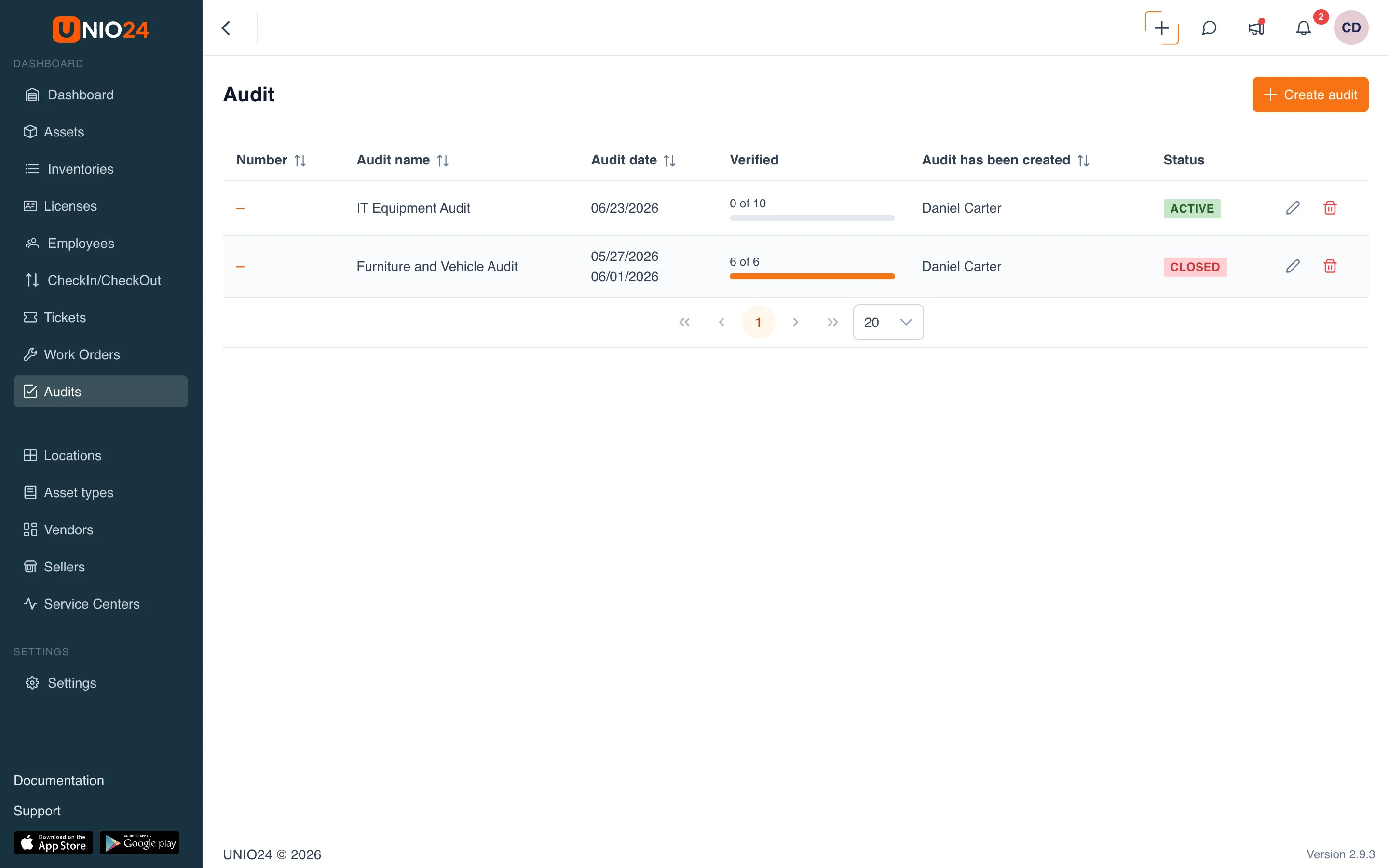Download from the App Store badge
Image resolution: width=1389 pixels, height=868 pixels.
pyautogui.click(x=53, y=842)
